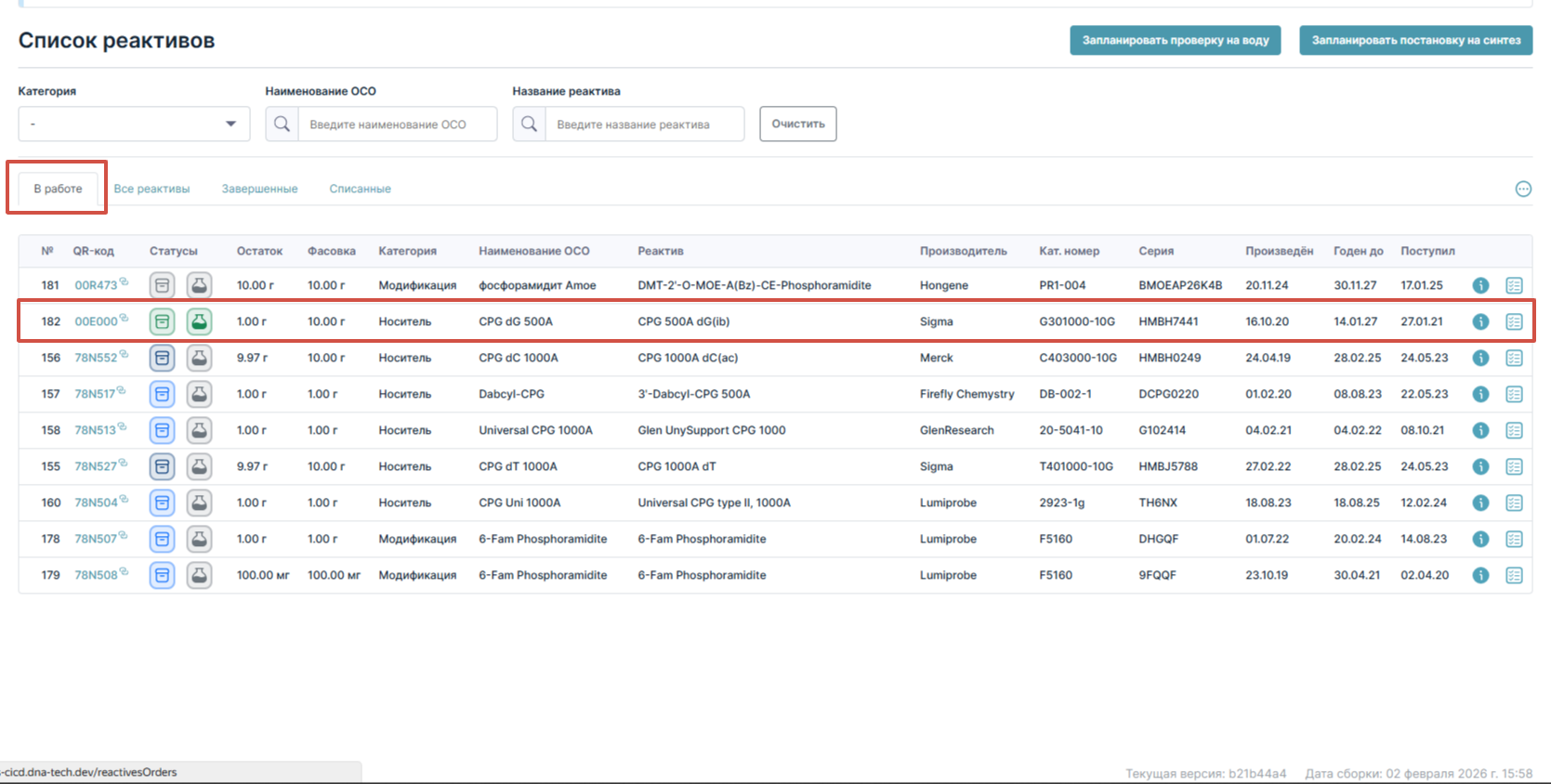Click blue box status icon for 78N507

coord(162,539)
